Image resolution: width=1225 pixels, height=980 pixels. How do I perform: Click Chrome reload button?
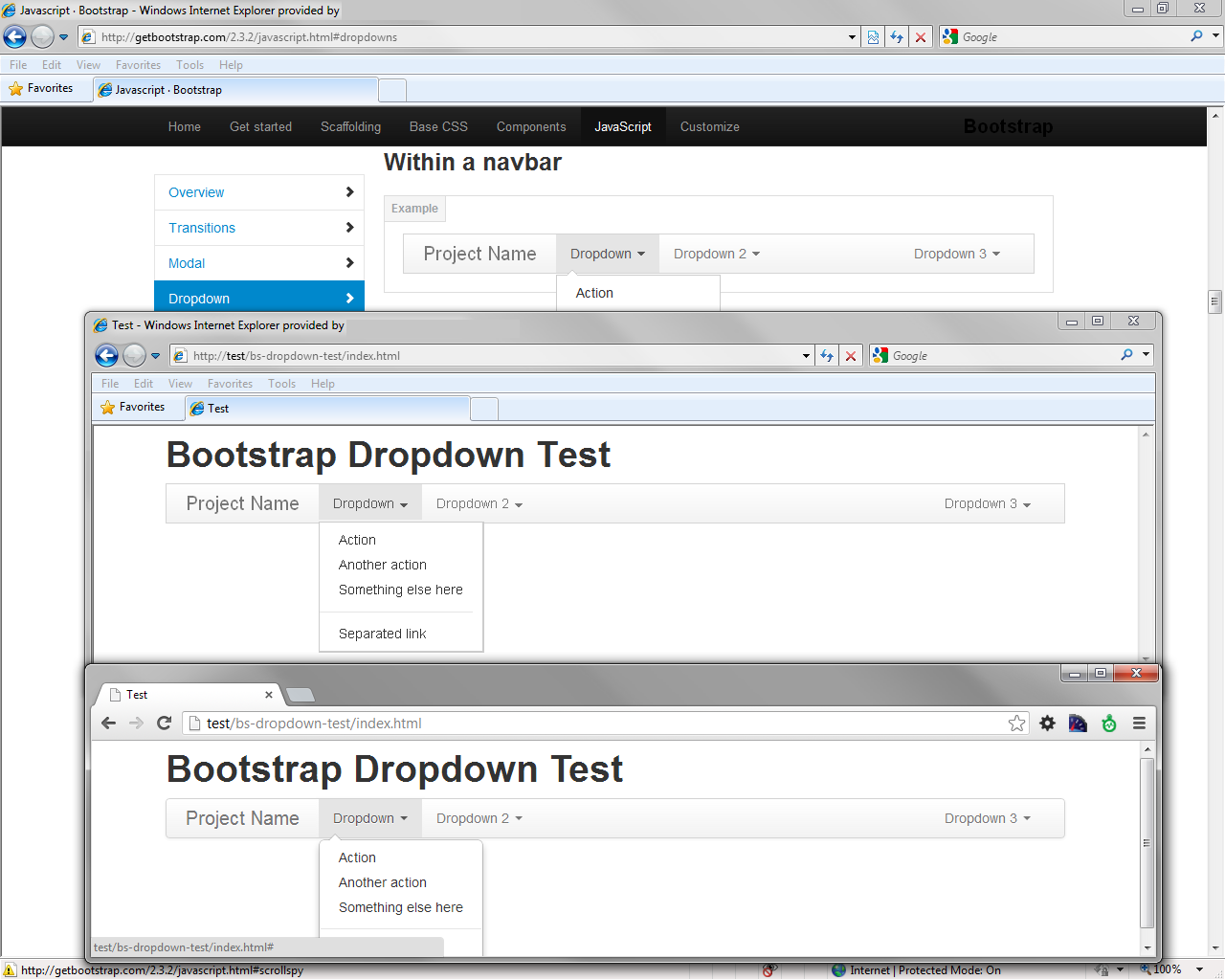pos(165,723)
